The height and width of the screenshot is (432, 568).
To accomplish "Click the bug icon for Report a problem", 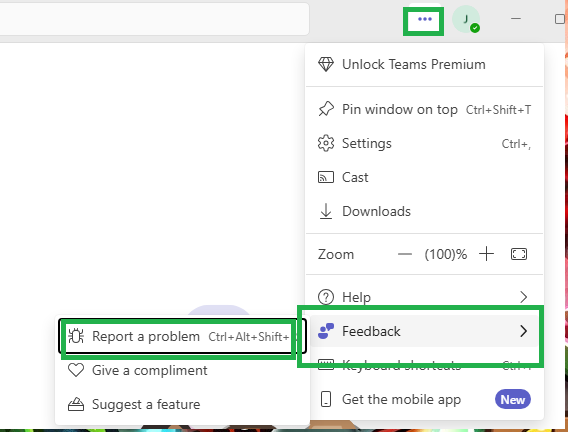I will point(76,336).
